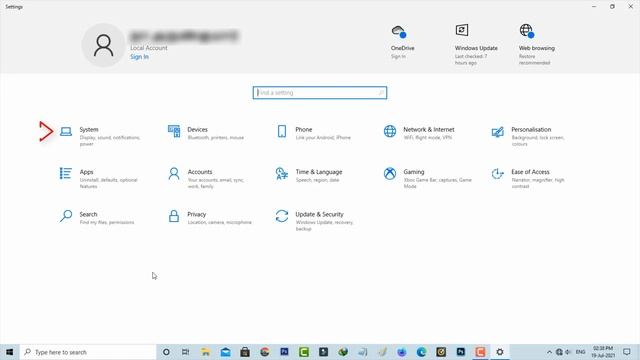640x360 pixels.
Task: Open Microsoft Edge from taskbar
Action: [x=421, y=352]
